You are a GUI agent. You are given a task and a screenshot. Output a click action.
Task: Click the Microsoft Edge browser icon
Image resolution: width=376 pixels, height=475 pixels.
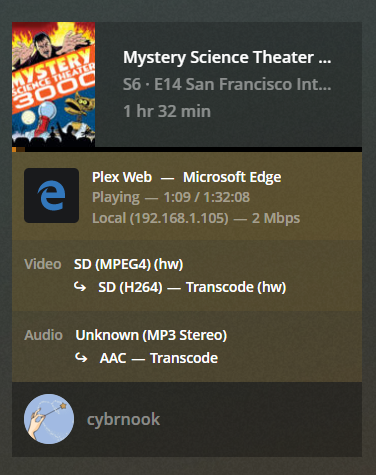pyautogui.click(x=51, y=195)
